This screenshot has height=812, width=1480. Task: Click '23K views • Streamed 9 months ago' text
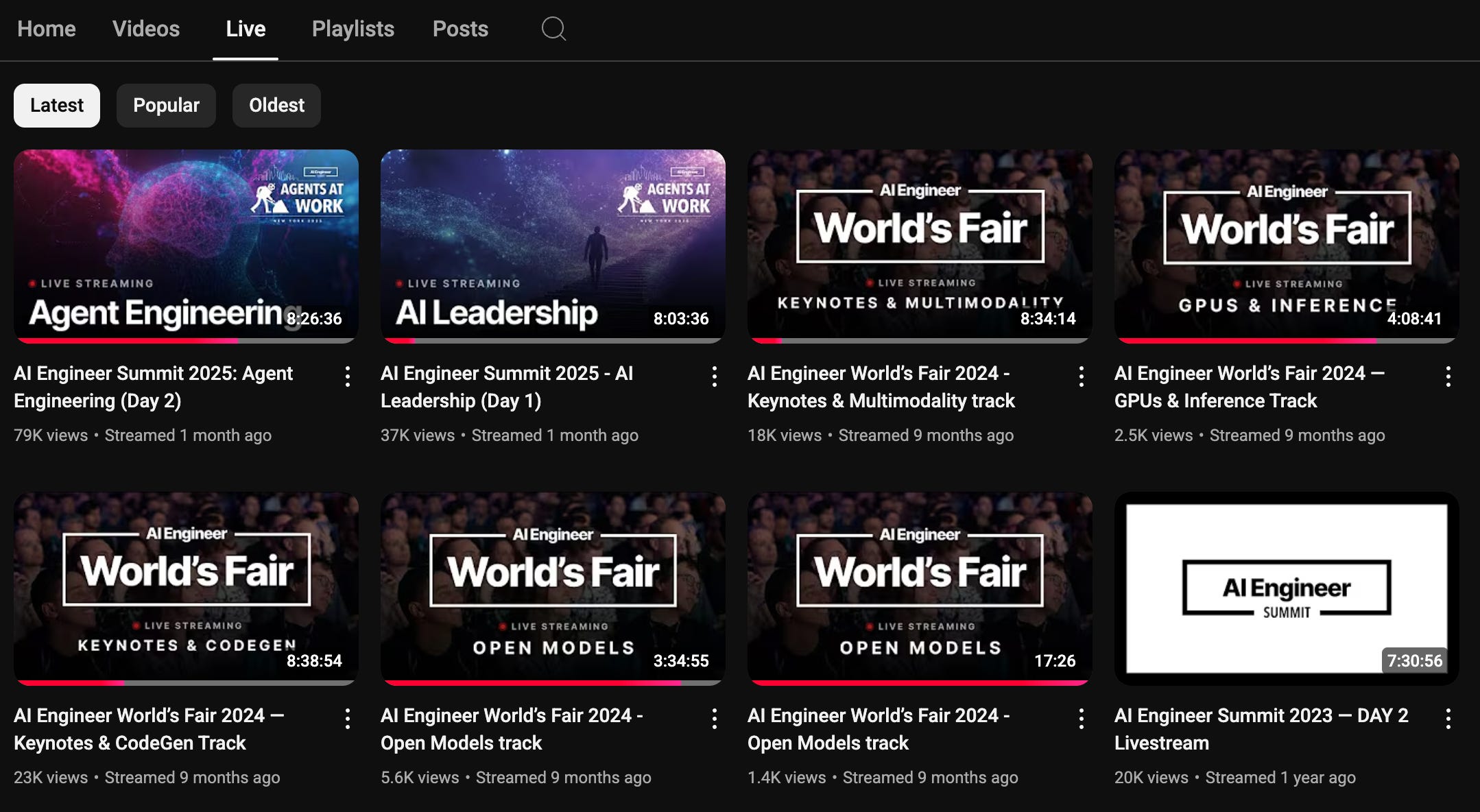click(147, 778)
